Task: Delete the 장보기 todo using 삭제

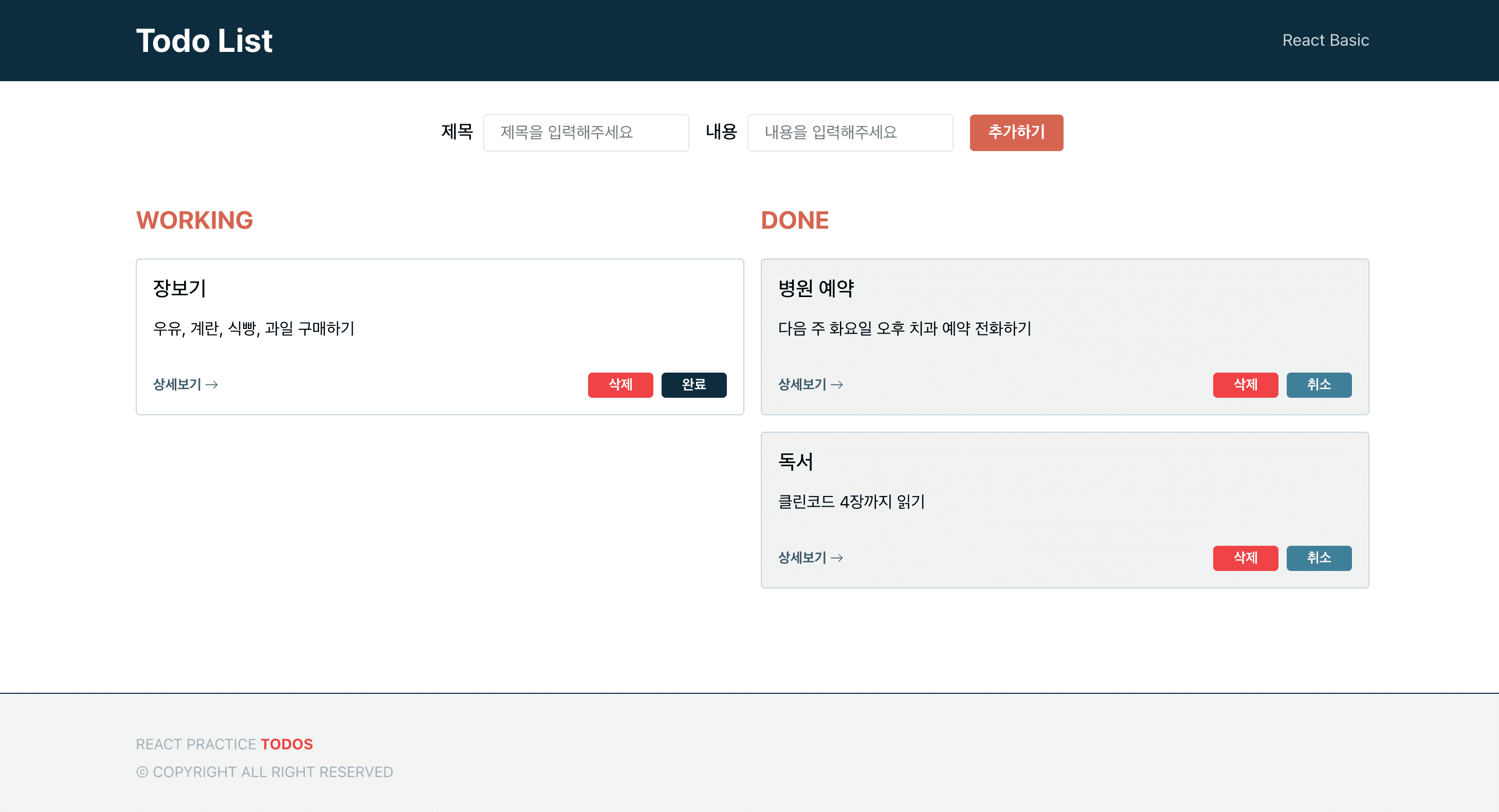Action: click(x=620, y=384)
